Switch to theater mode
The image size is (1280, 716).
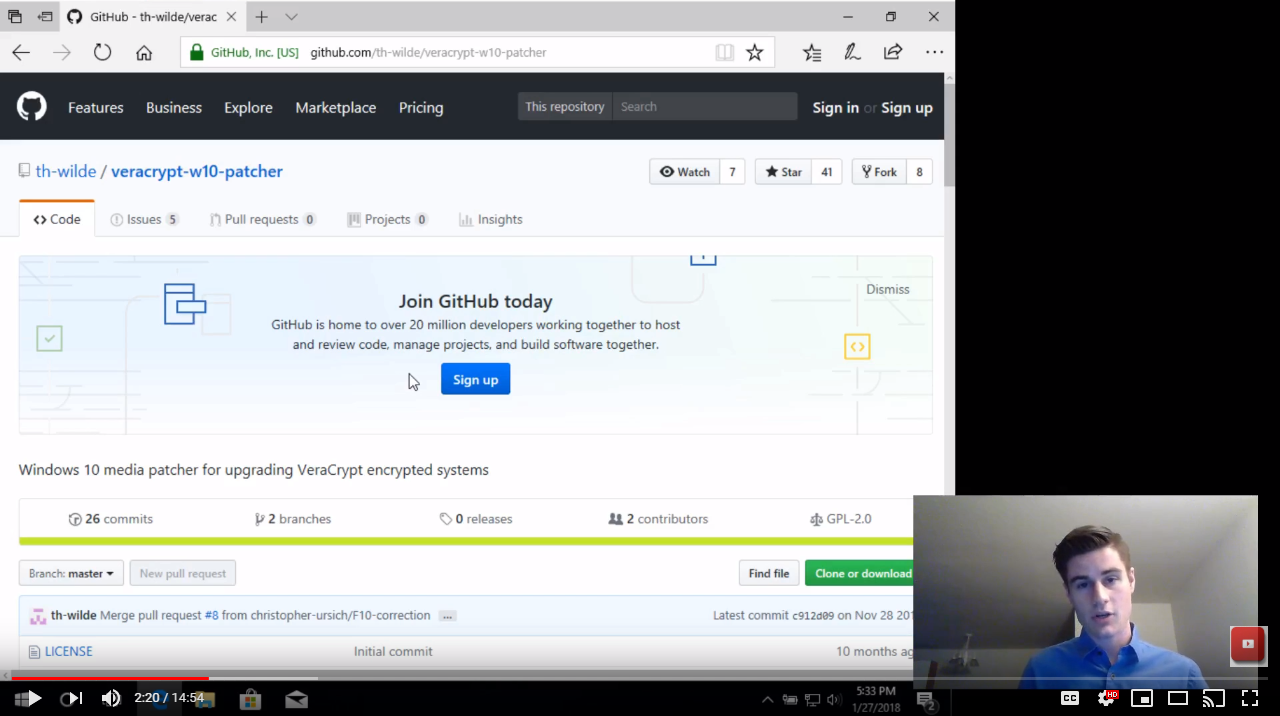pos(1178,698)
